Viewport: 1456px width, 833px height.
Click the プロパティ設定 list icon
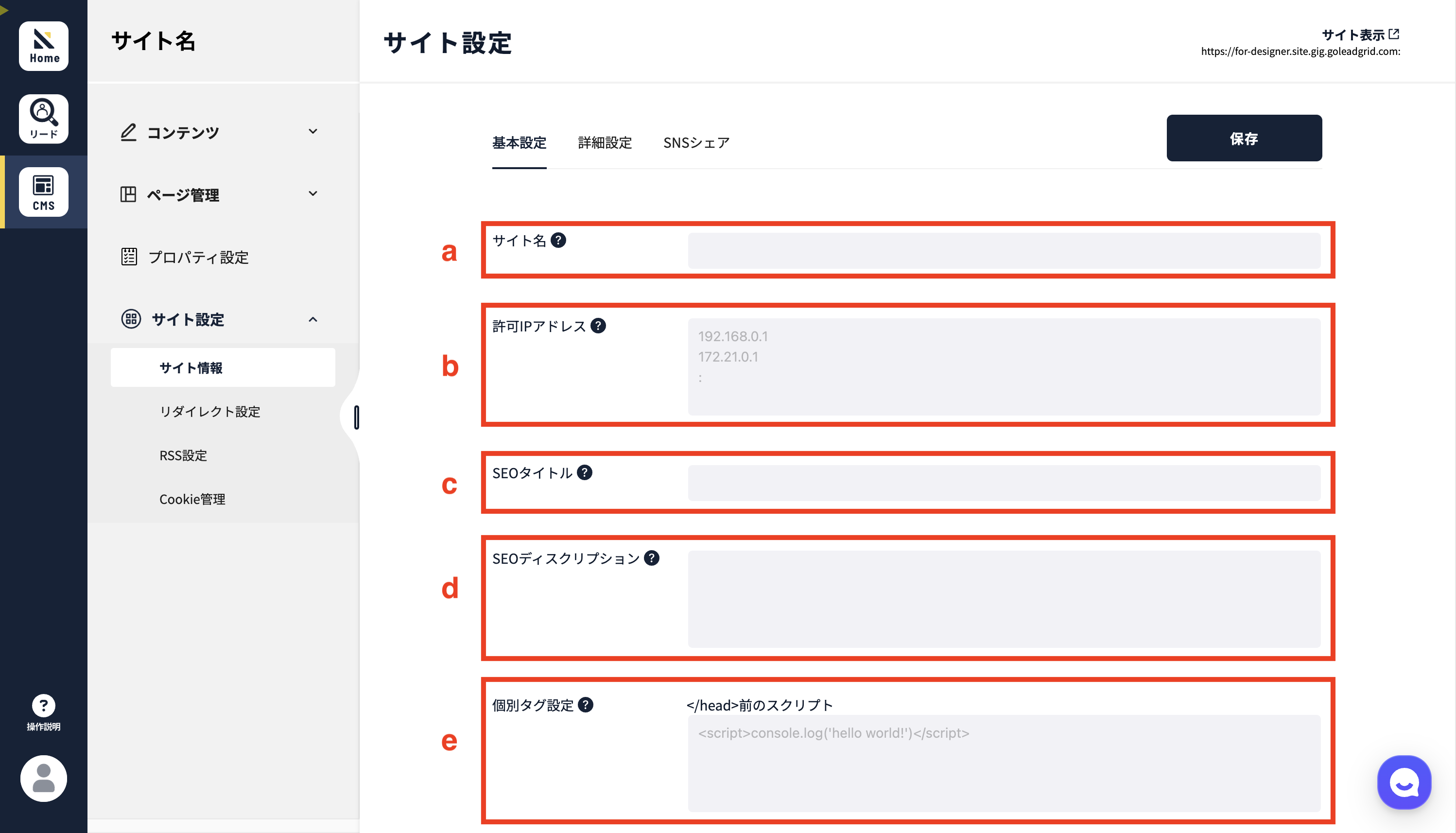[129, 257]
